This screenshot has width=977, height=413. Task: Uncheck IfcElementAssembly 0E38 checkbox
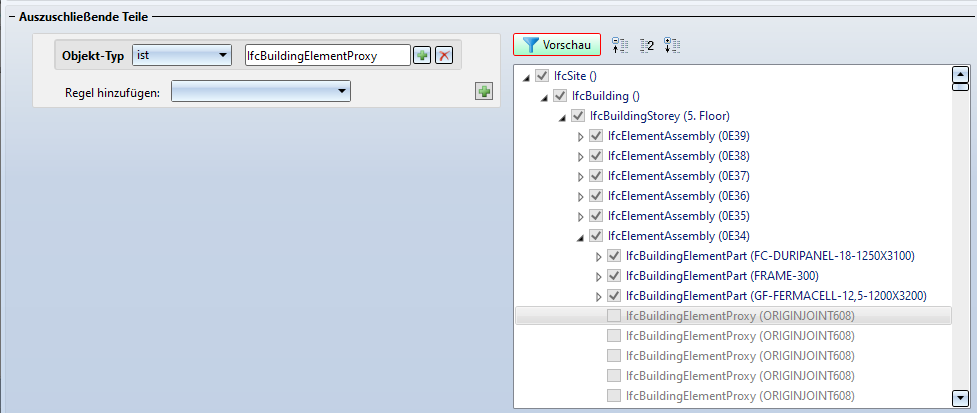[596, 156]
